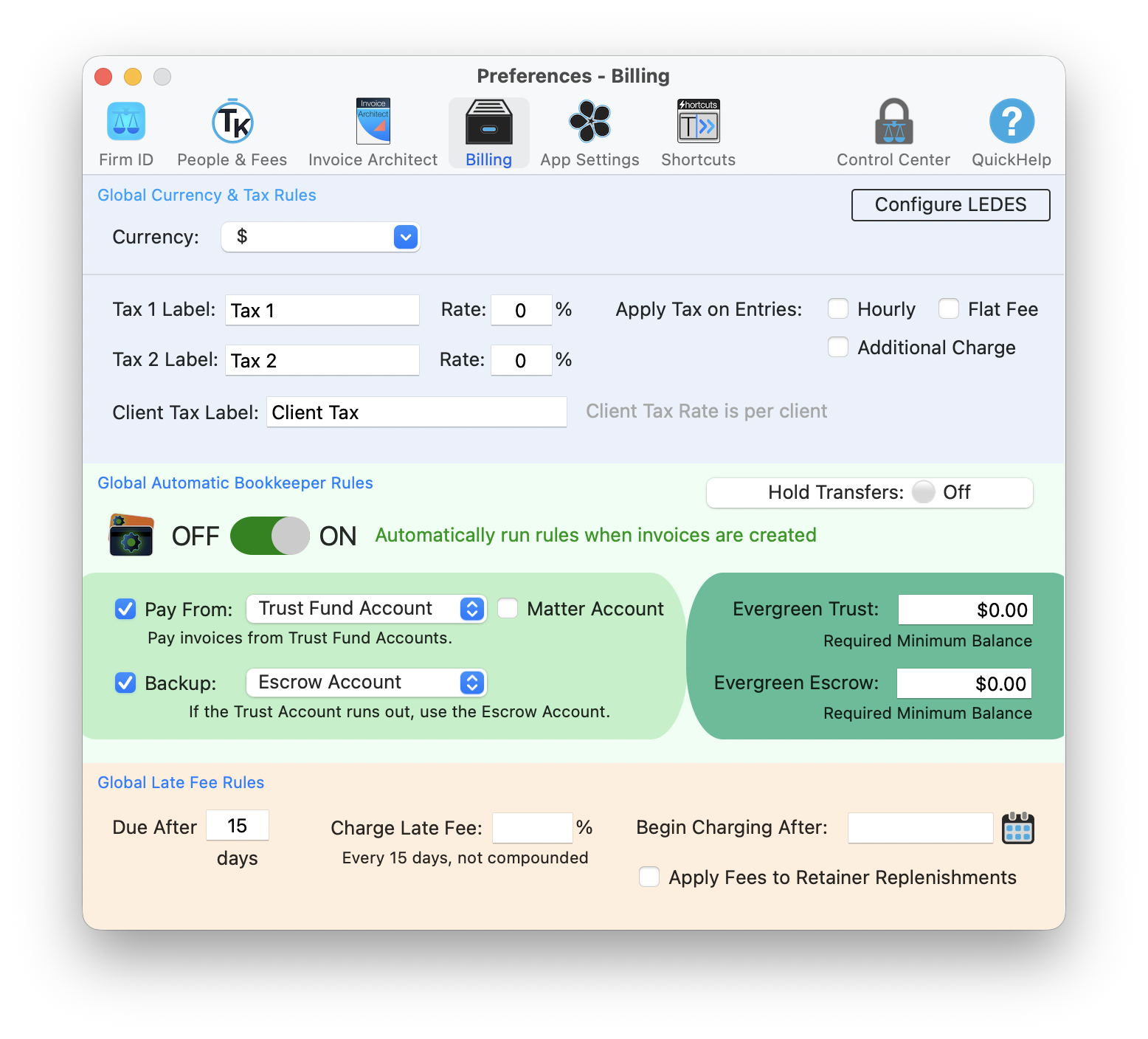Viewport: 1148px width, 1039px height.
Task: Click the Configure LEDES button
Action: [x=950, y=204]
